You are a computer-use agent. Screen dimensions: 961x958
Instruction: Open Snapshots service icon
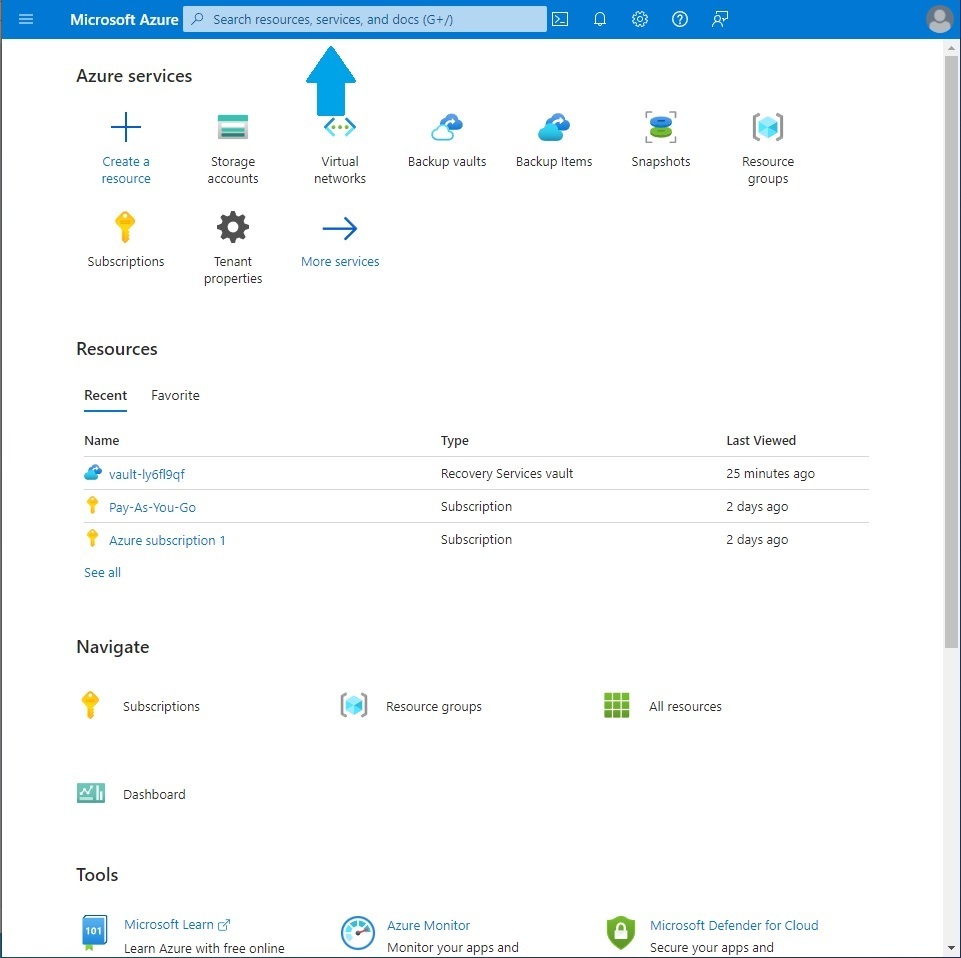(x=661, y=127)
